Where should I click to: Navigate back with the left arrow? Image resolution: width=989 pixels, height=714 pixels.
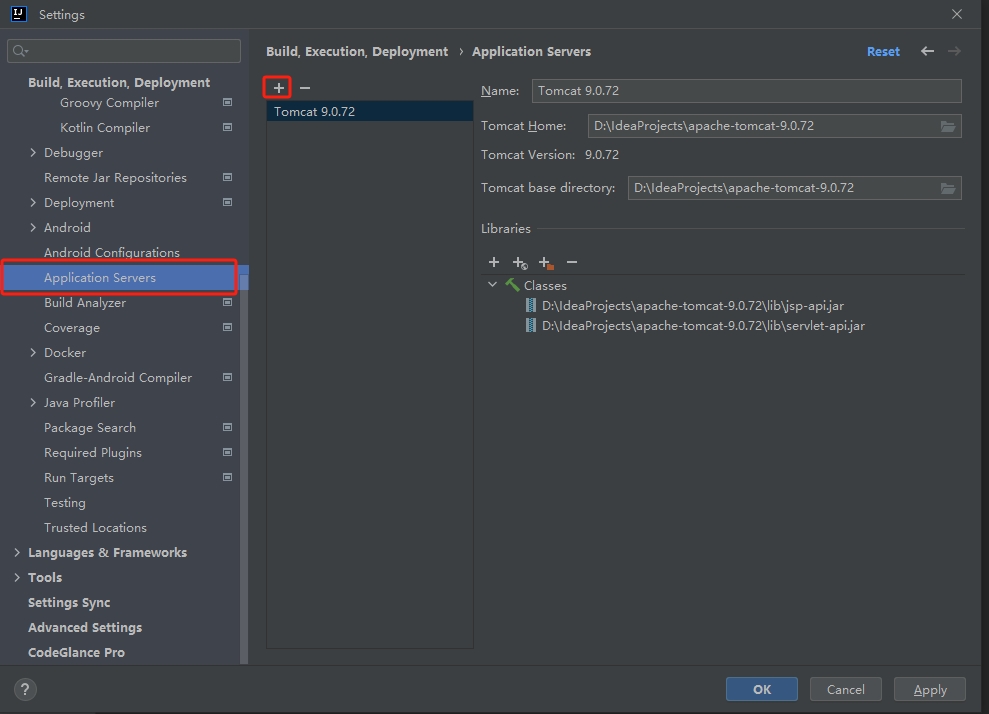927,51
